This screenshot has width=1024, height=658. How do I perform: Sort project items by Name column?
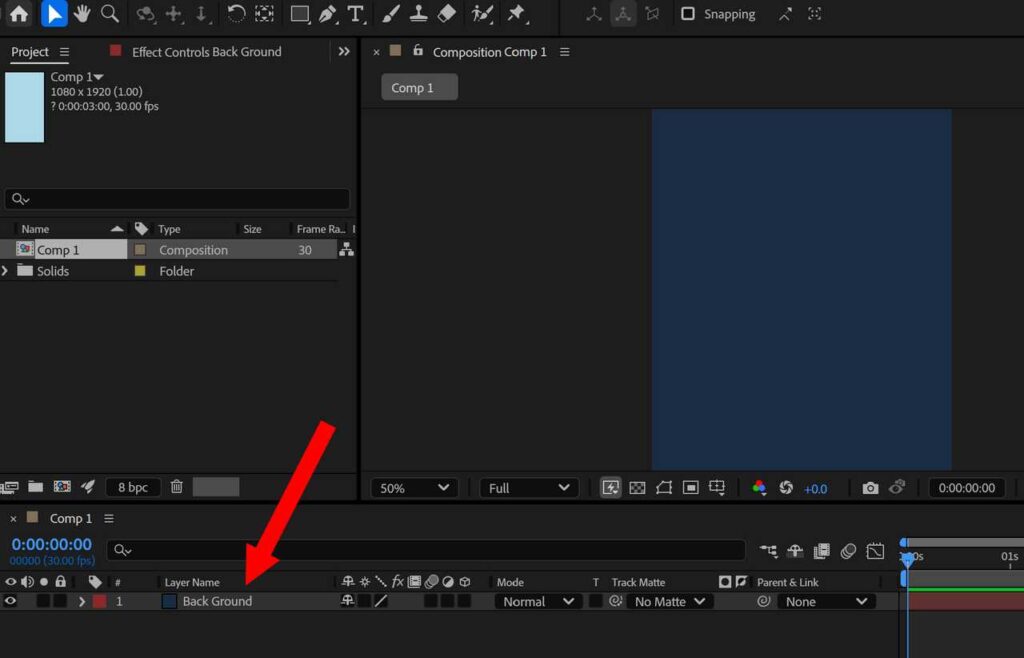(x=35, y=229)
